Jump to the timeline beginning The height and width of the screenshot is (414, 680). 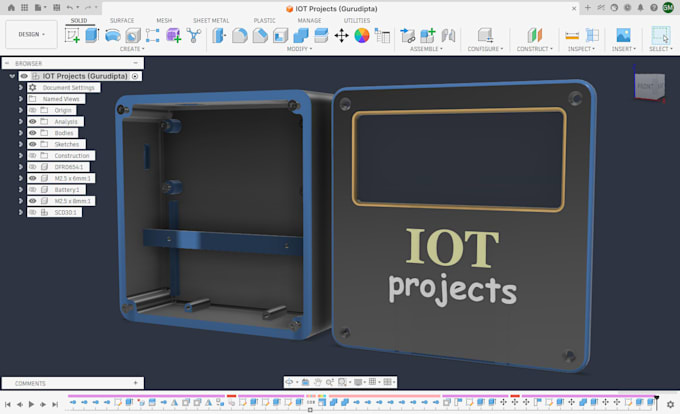(8, 404)
